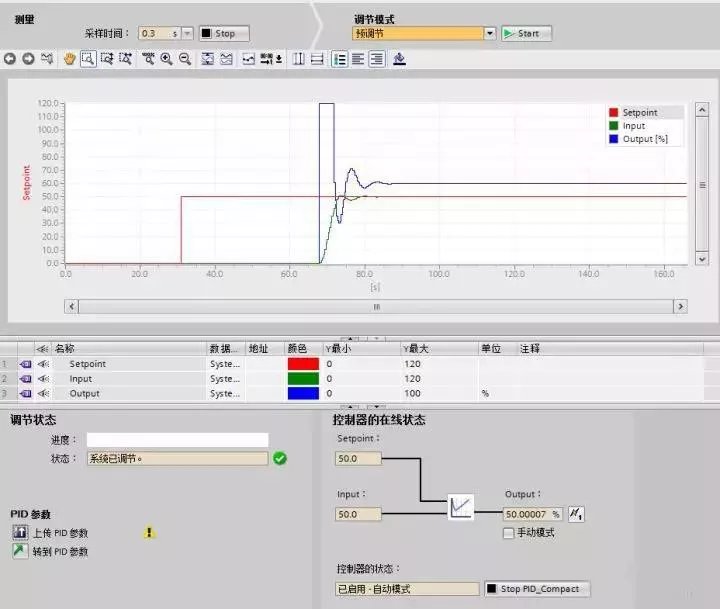
Task: Click chart horizontal scrollbar left arrow
Action: coord(71,306)
